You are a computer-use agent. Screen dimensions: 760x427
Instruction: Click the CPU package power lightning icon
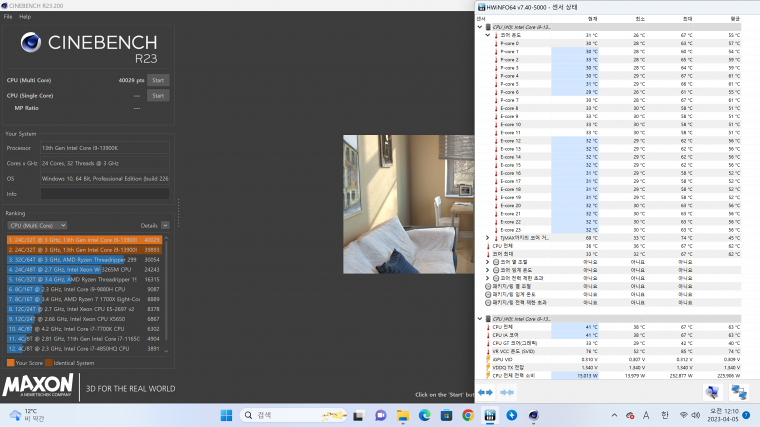(x=488, y=376)
